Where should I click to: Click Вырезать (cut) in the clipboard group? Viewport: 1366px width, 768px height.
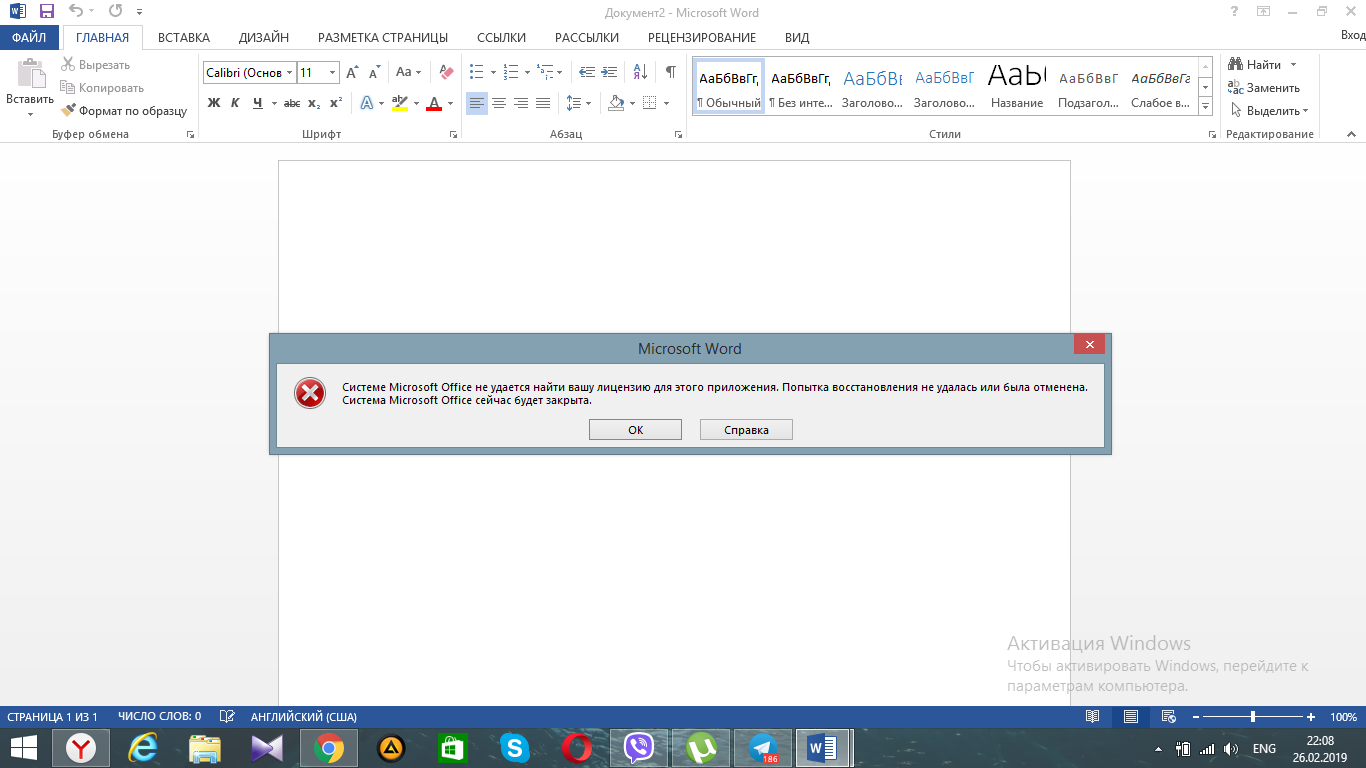[x=96, y=65]
